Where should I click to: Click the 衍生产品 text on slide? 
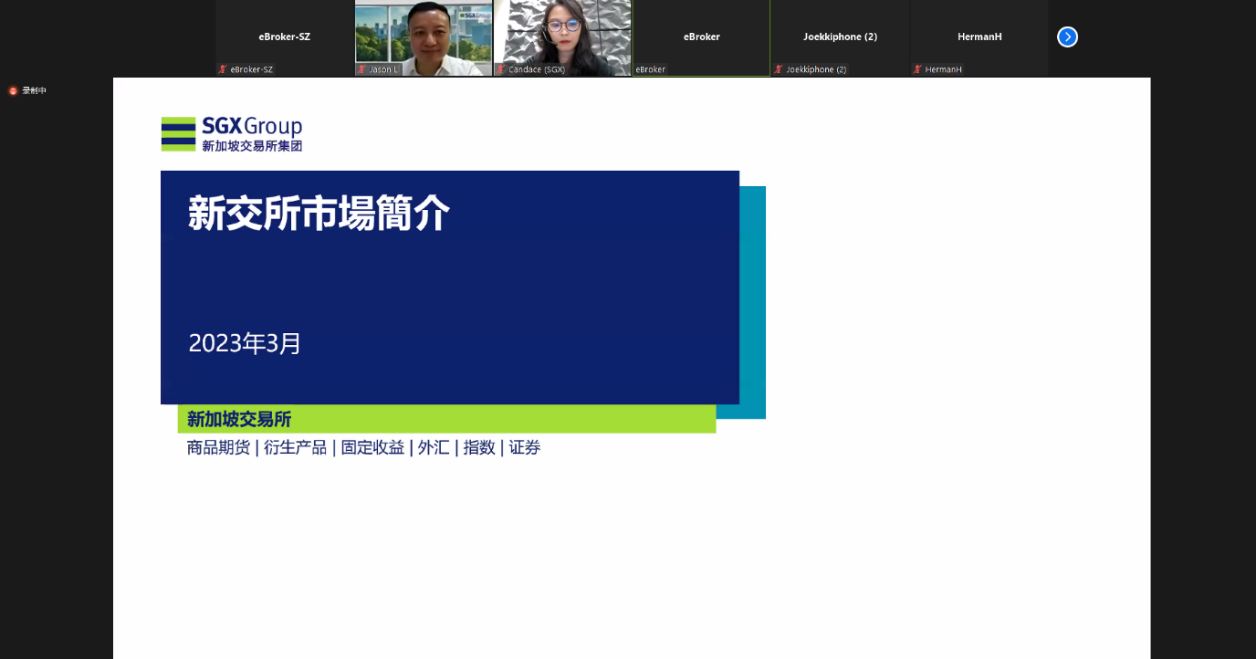295,448
